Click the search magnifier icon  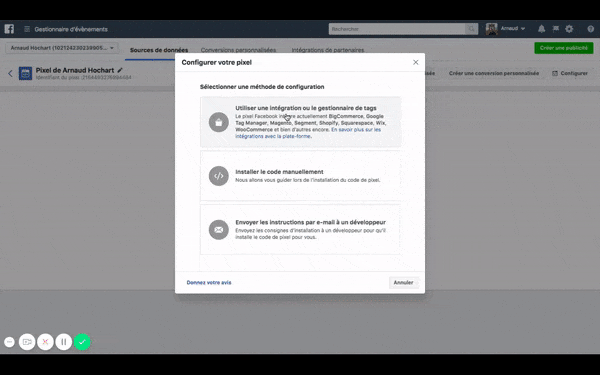(471, 29)
